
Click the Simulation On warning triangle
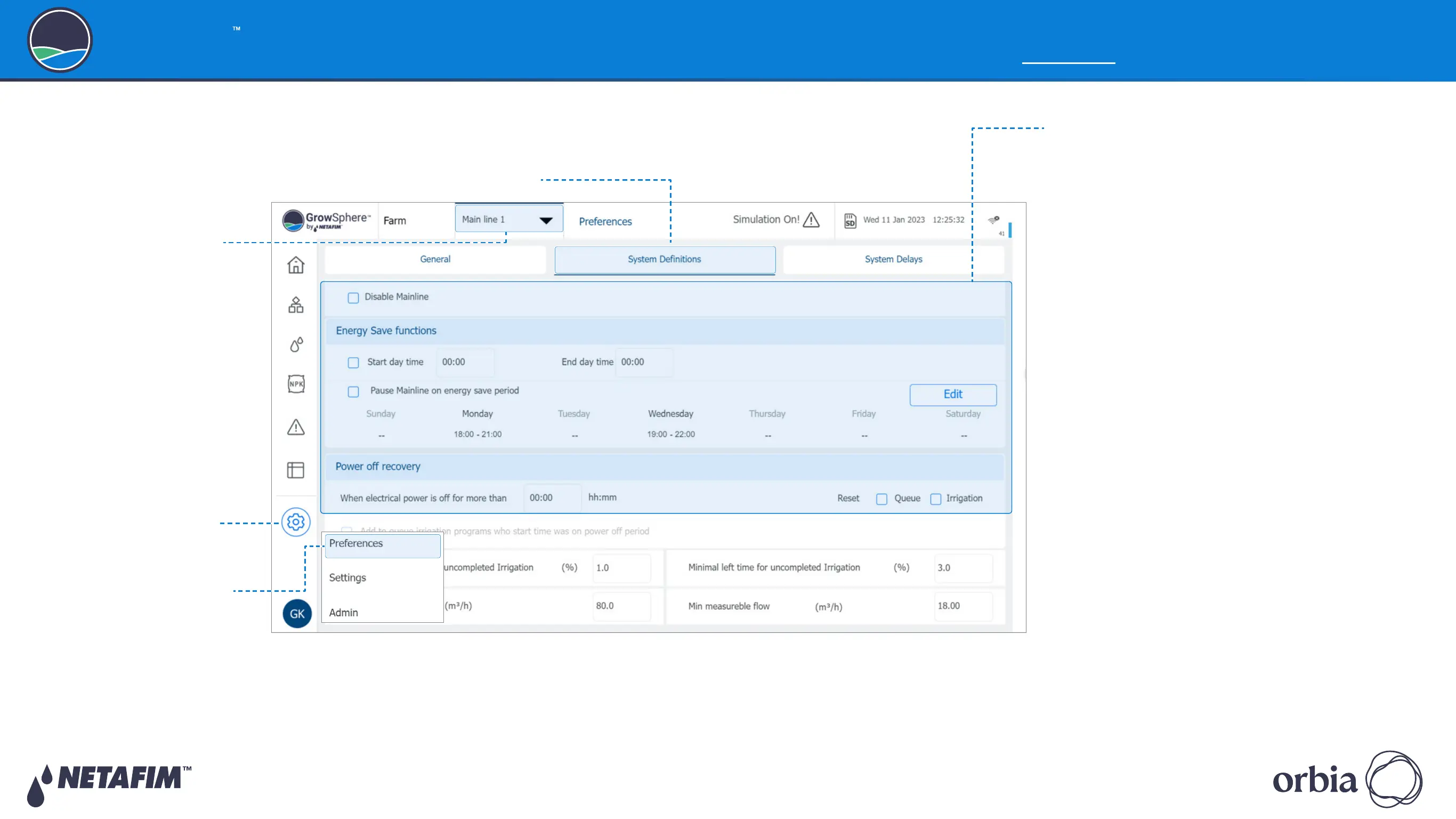[811, 220]
